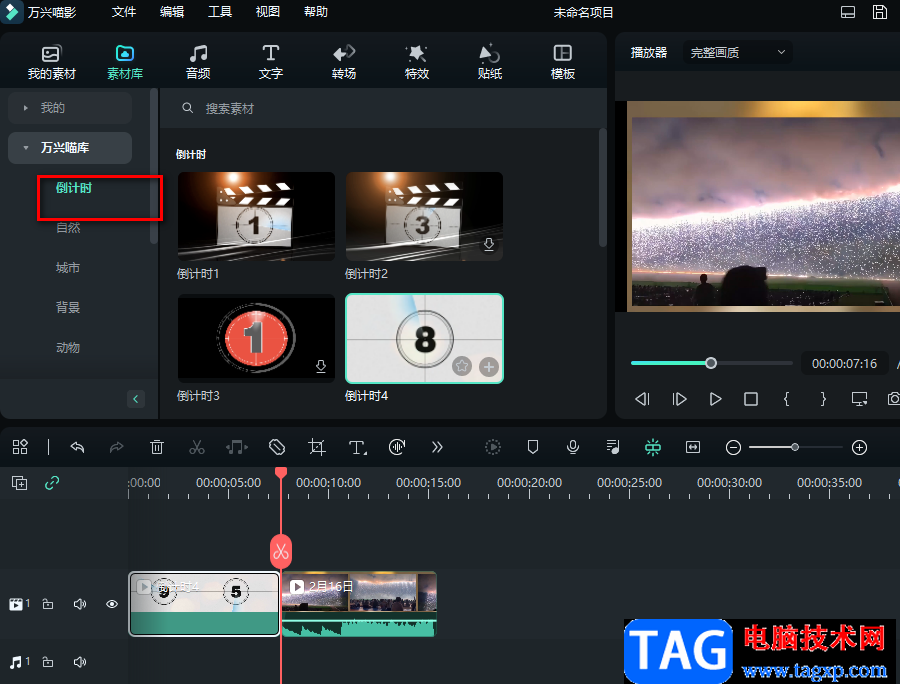Image resolution: width=900 pixels, height=684 pixels.
Task: Select the 倒计时2 thumbnail
Action: (424, 216)
